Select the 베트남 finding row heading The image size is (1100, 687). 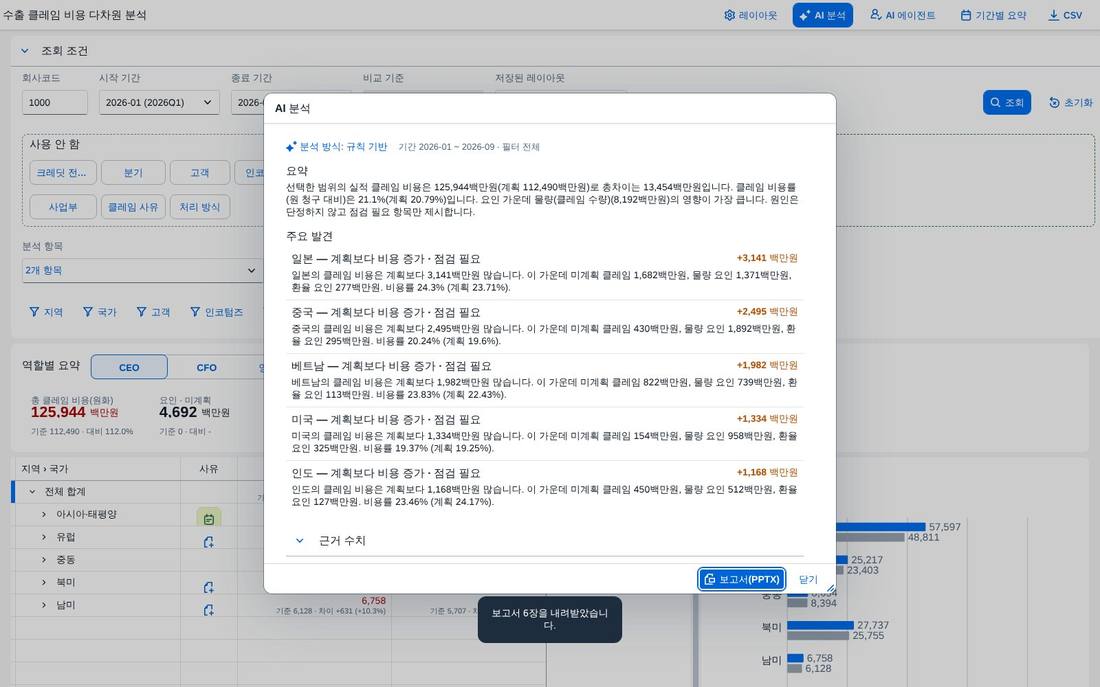pos(391,366)
